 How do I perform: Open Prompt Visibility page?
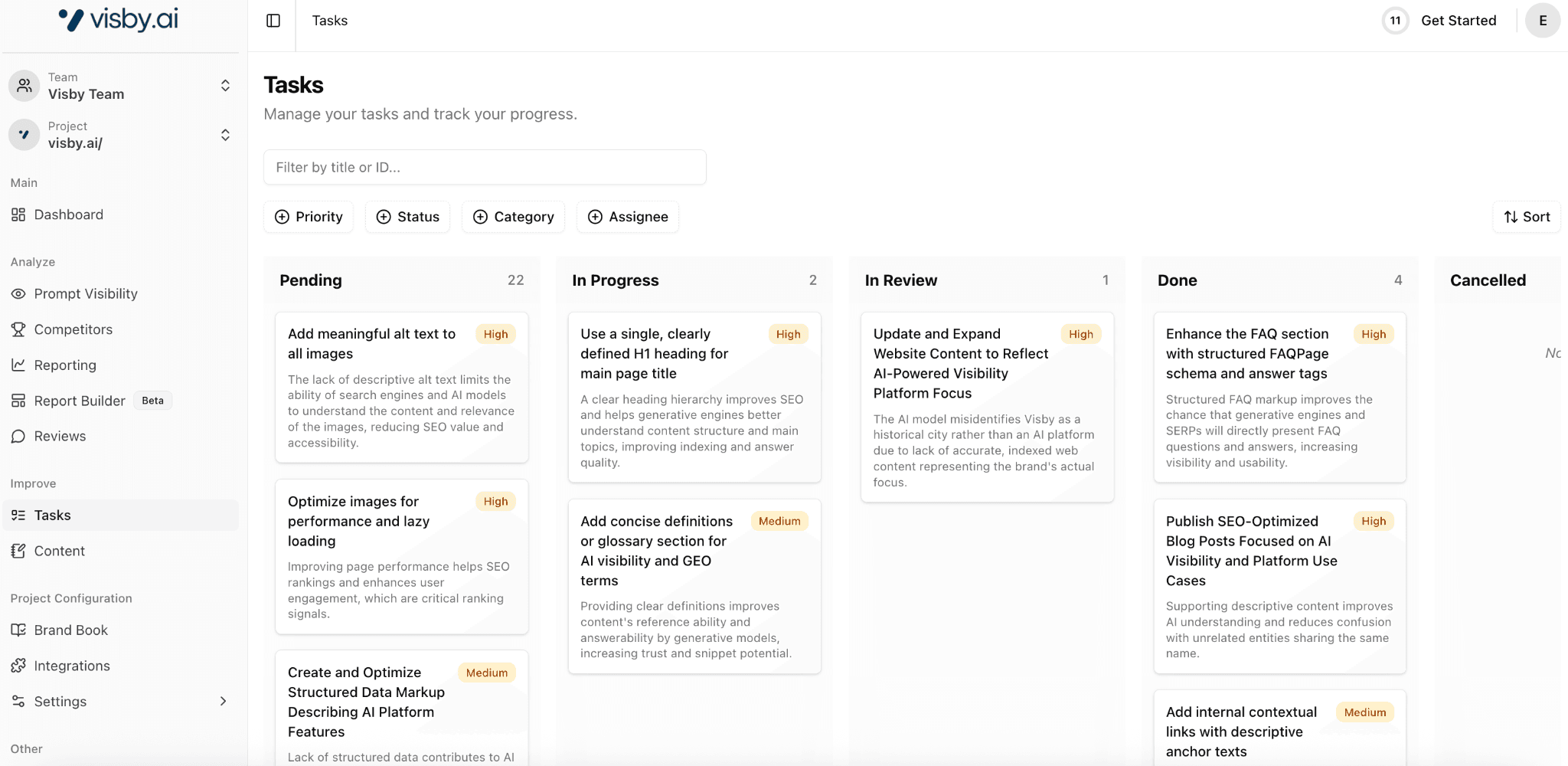pyautogui.click(x=121, y=293)
